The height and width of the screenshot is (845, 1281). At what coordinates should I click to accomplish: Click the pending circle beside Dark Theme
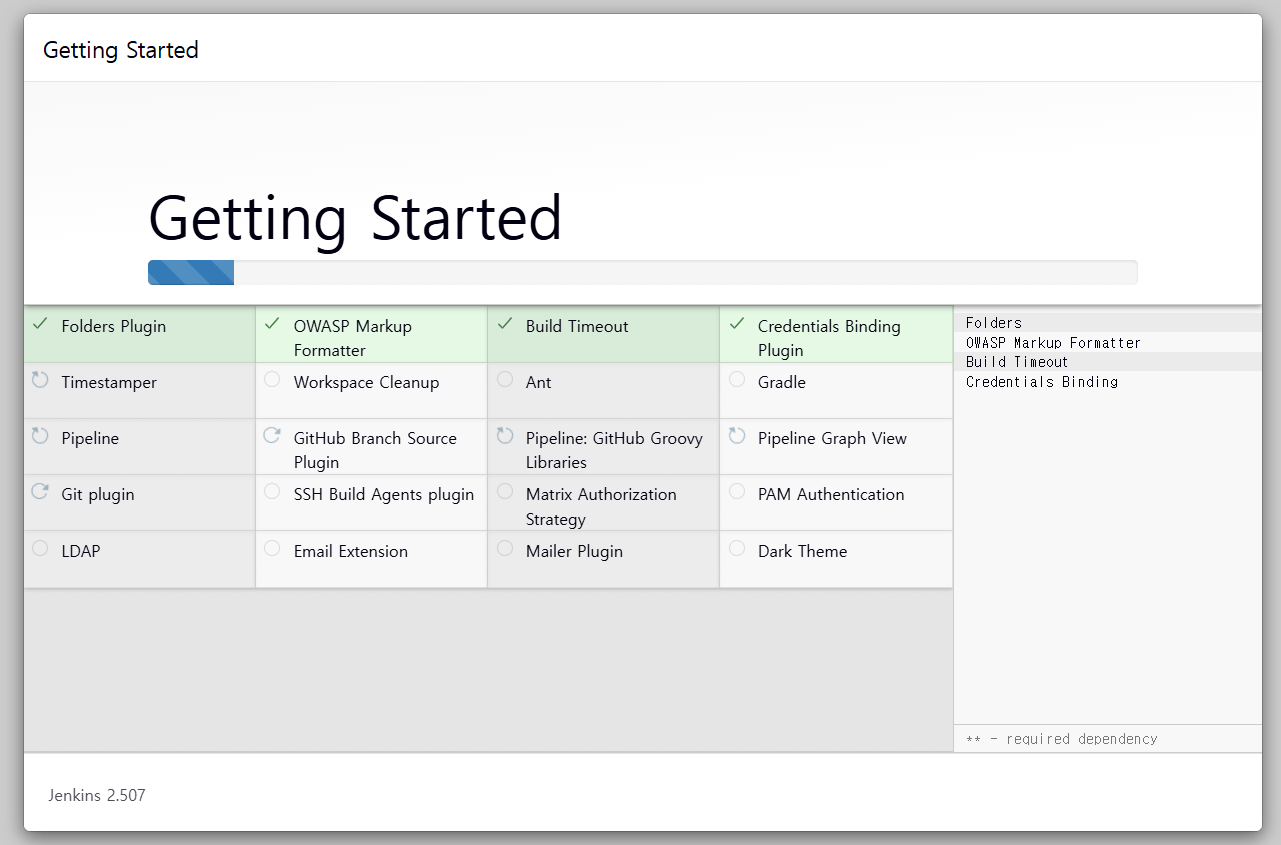pos(737,548)
